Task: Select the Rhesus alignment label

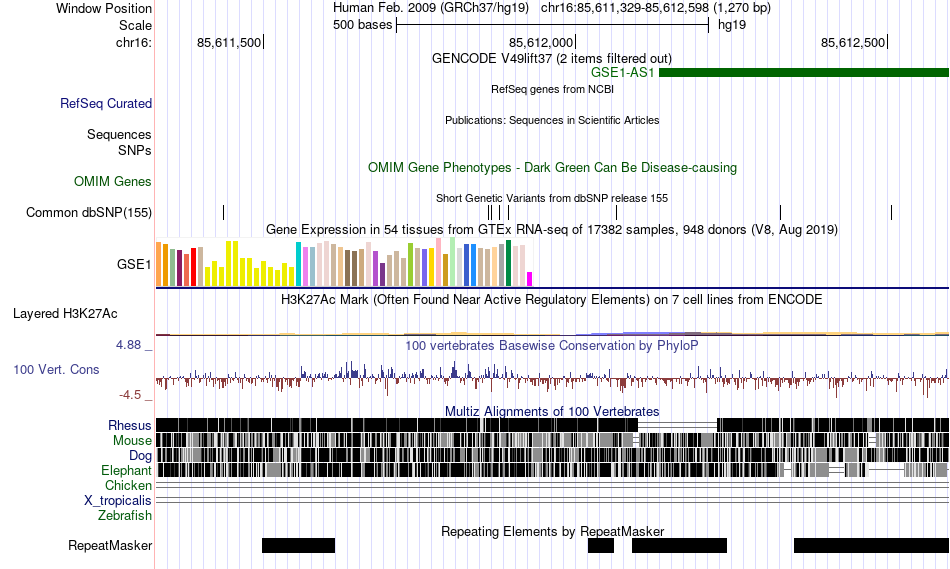Action: pos(130,425)
